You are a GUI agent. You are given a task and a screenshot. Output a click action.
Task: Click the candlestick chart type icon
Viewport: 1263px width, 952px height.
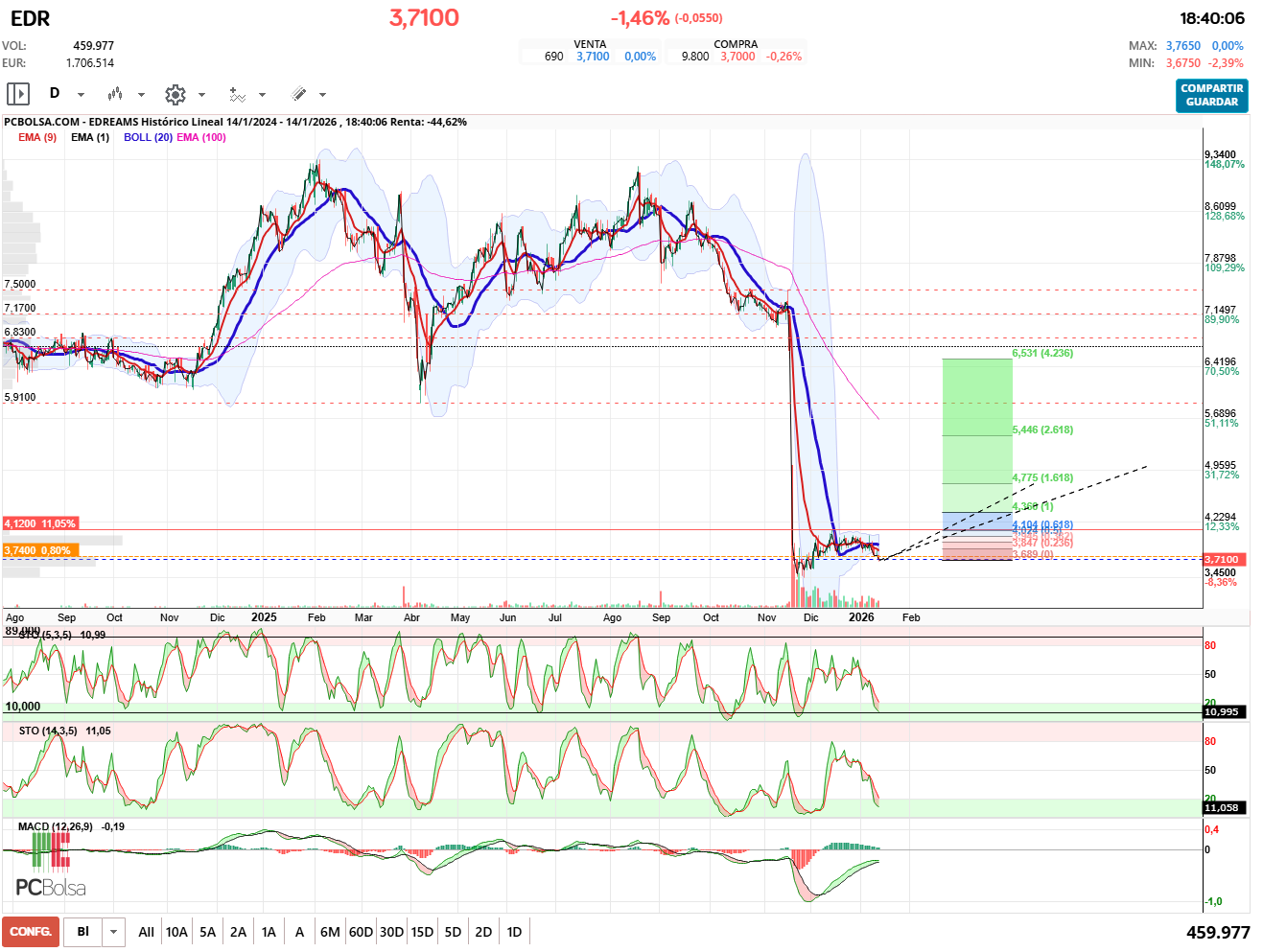tap(115, 94)
